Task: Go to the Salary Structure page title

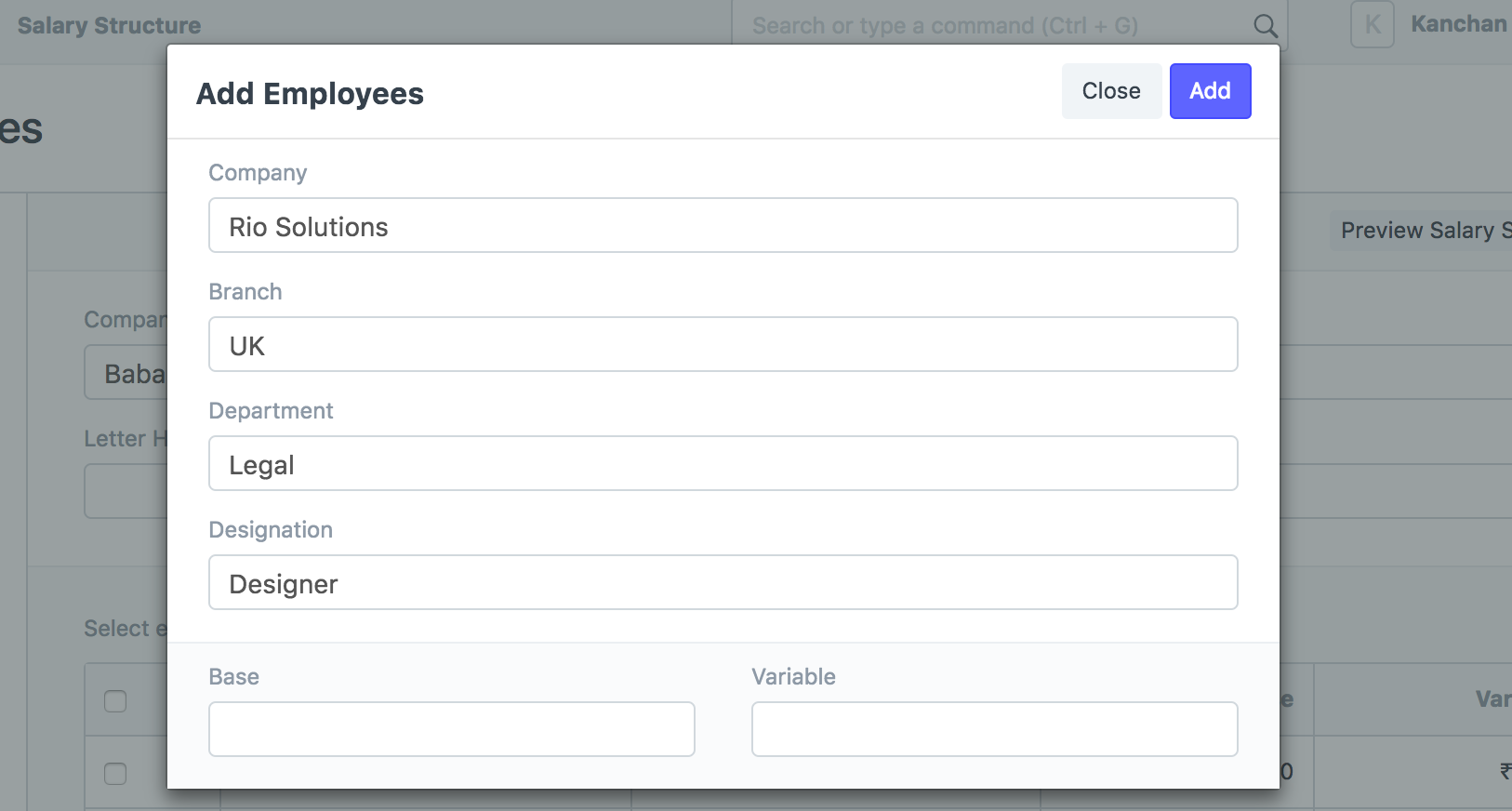Action: [109, 25]
